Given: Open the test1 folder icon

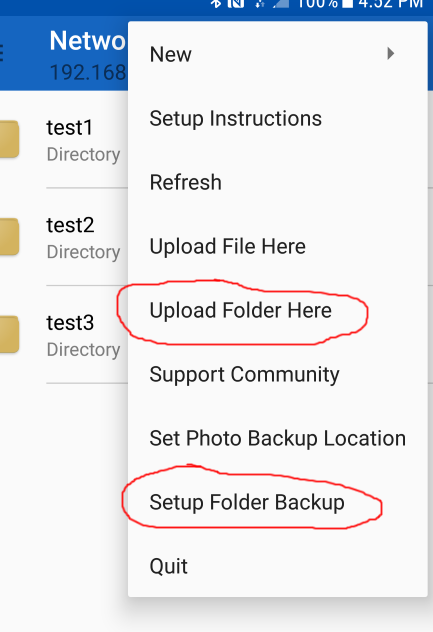Looking at the screenshot, I should pos(9,139).
